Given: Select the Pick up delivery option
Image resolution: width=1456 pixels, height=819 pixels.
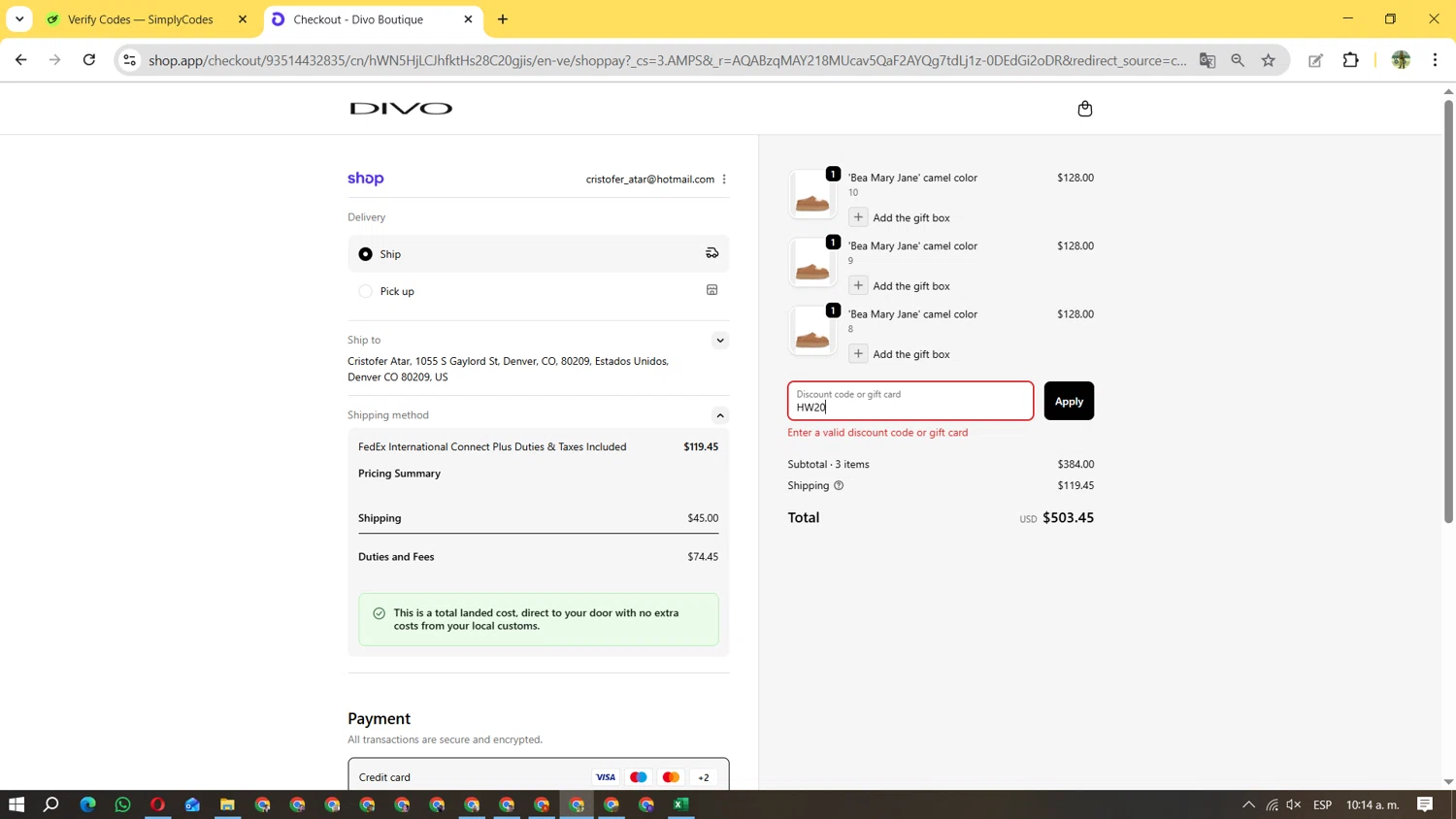Looking at the screenshot, I should (538, 291).
